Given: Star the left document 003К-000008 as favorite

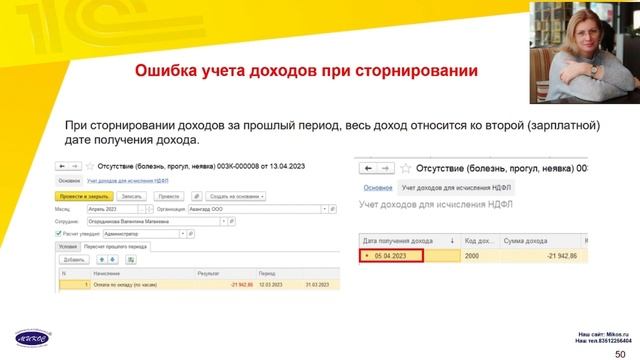Looking at the screenshot, I should 90,167.
